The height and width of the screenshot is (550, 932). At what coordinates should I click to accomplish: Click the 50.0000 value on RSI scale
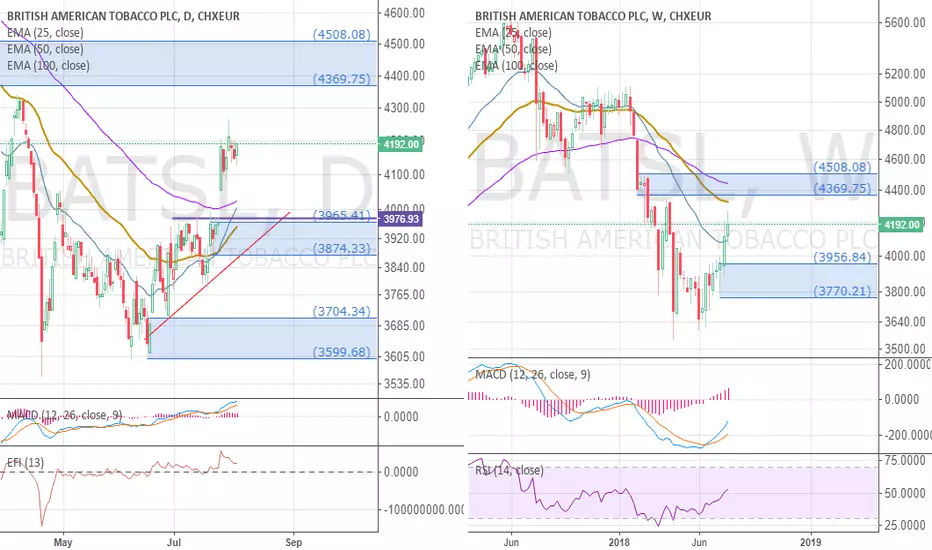click(x=905, y=494)
